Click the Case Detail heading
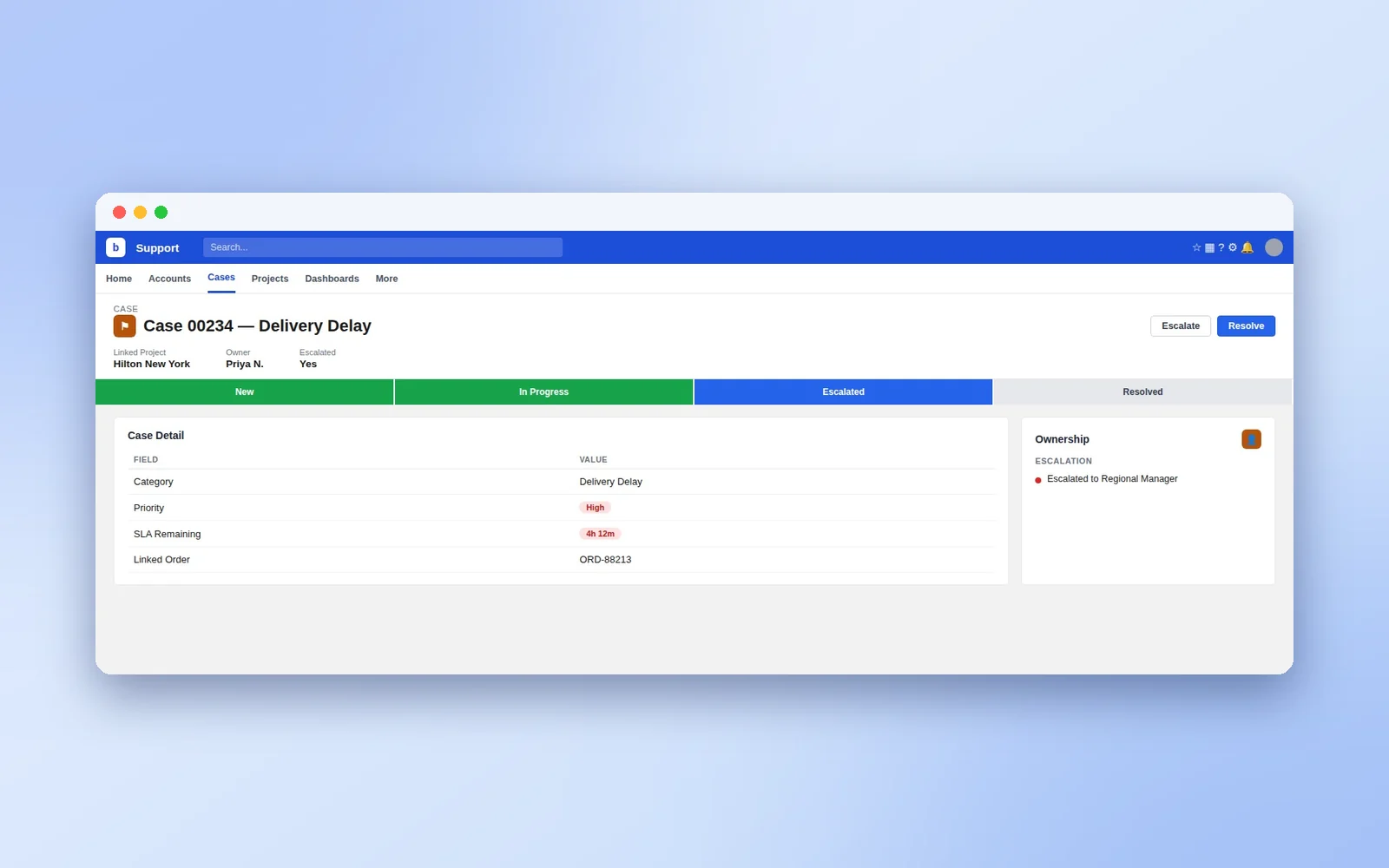The width and height of the screenshot is (1389, 868). point(155,436)
